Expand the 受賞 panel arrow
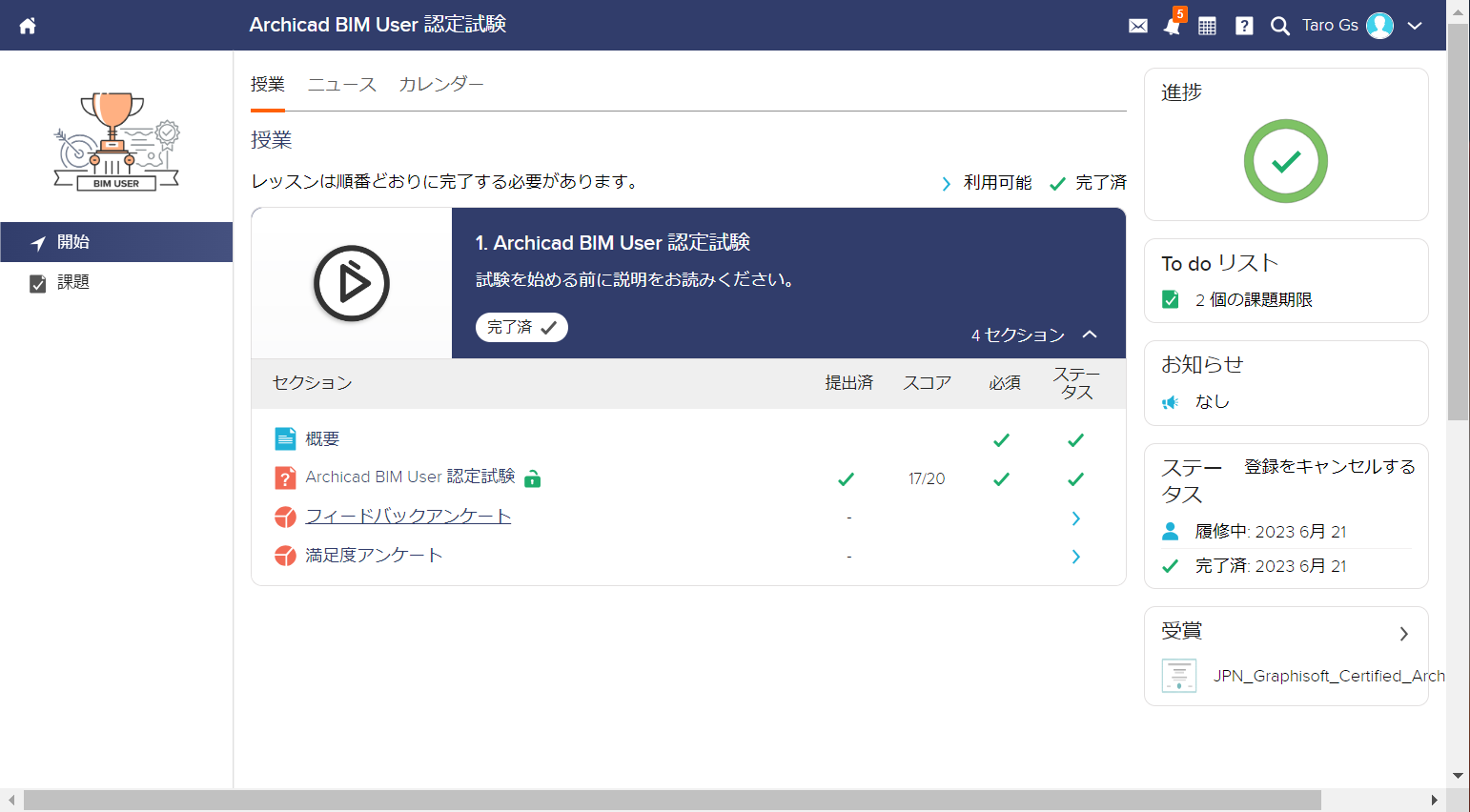Image resolution: width=1470 pixels, height=812 pixels. [x=1403, y=634]
